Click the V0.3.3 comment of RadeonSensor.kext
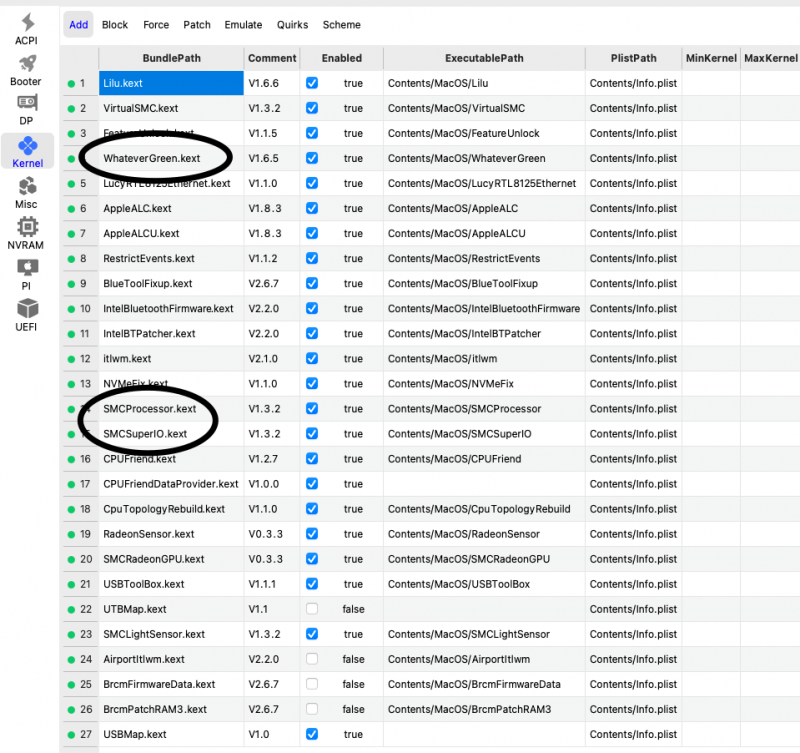The image size is (800, 753). pos(265,534)
